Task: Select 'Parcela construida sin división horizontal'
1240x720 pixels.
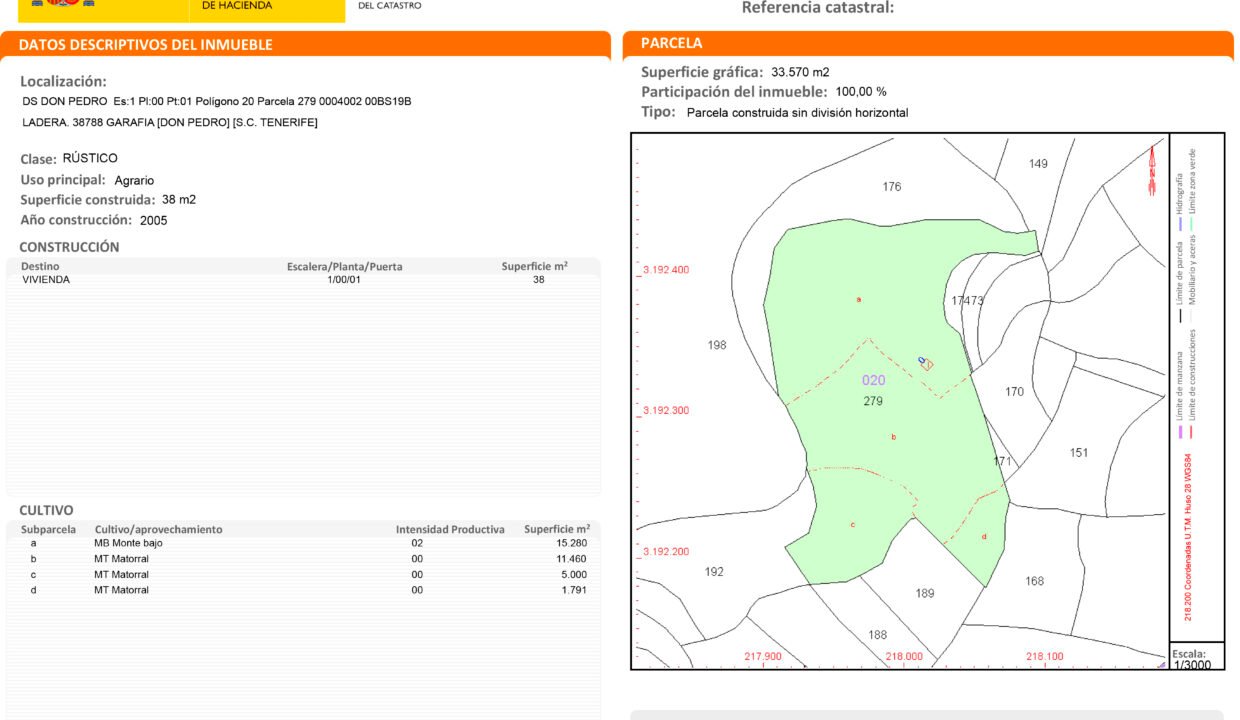Action: (x=798, y=113)
